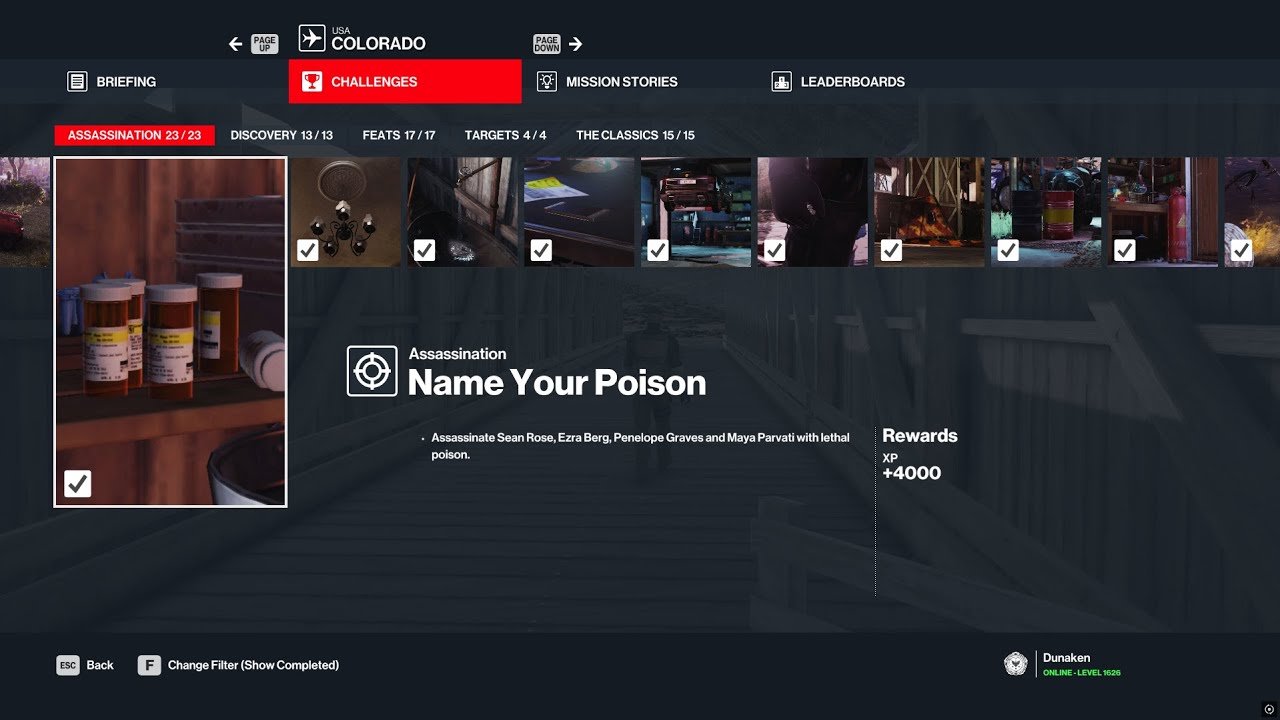Click the assassination crosshair target icon

pos(372,371)
